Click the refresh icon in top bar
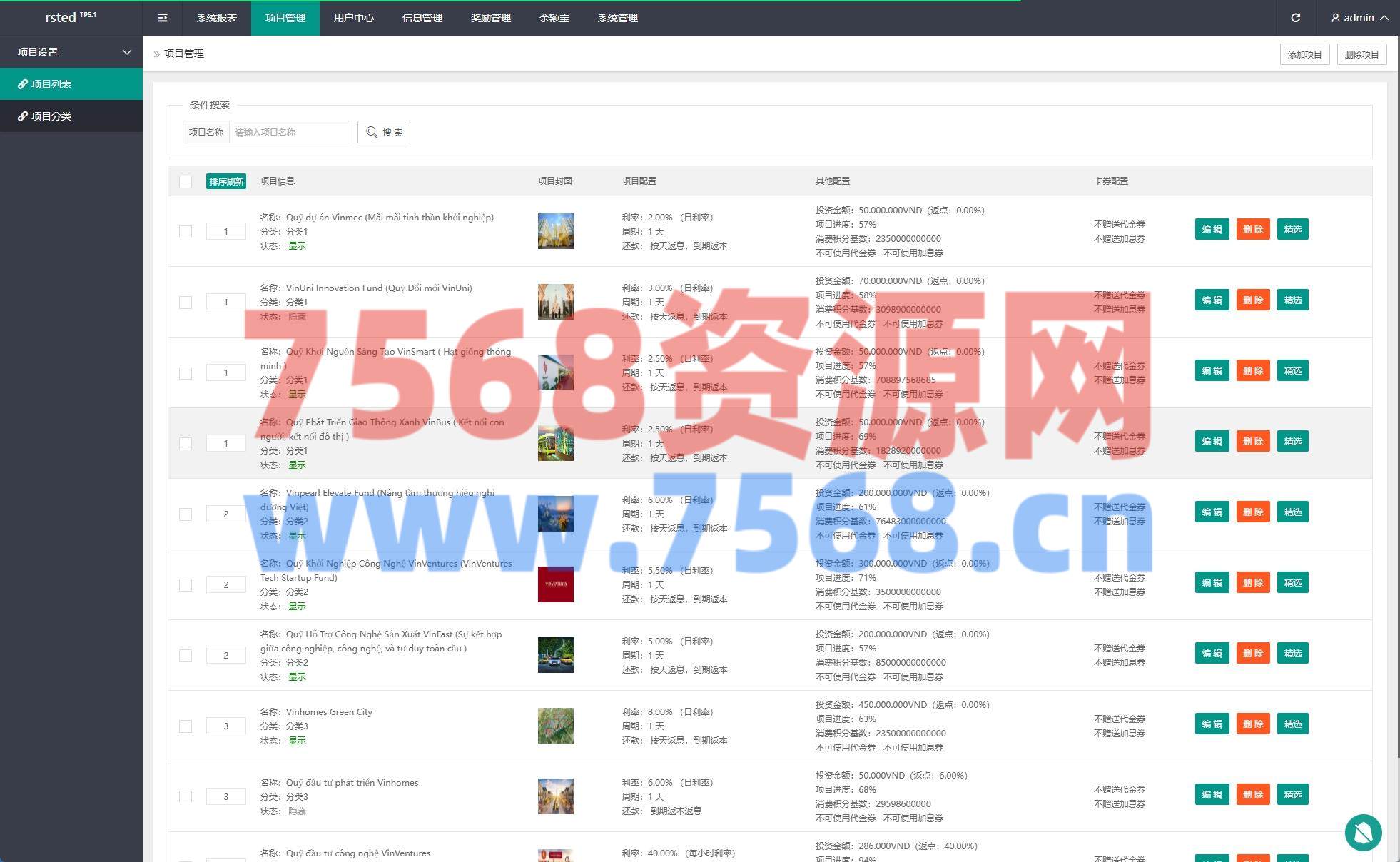Viewport: 1400px width, 862px height. [x=1295, y=18]
